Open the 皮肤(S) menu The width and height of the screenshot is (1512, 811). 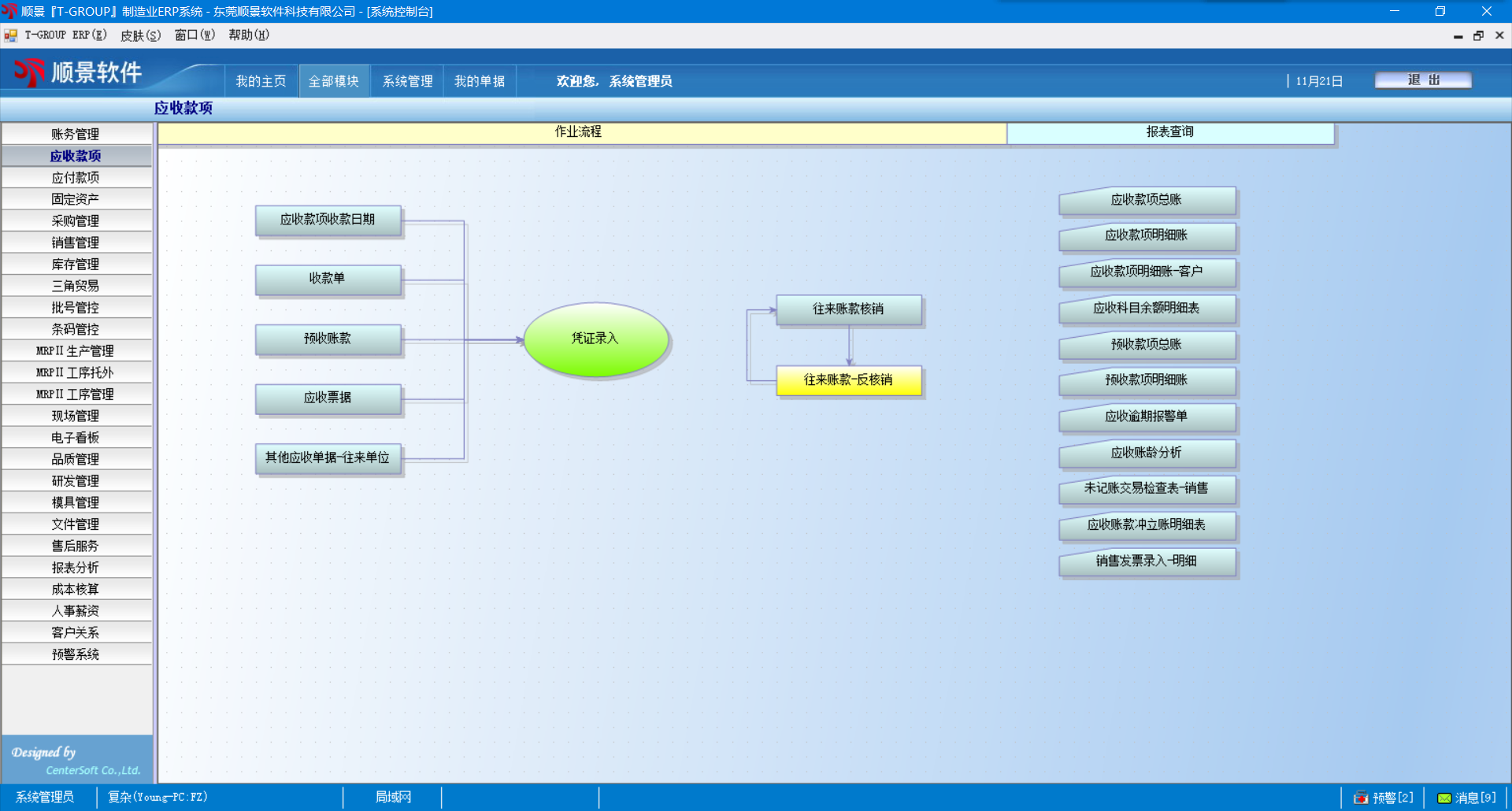pos(140,35)
